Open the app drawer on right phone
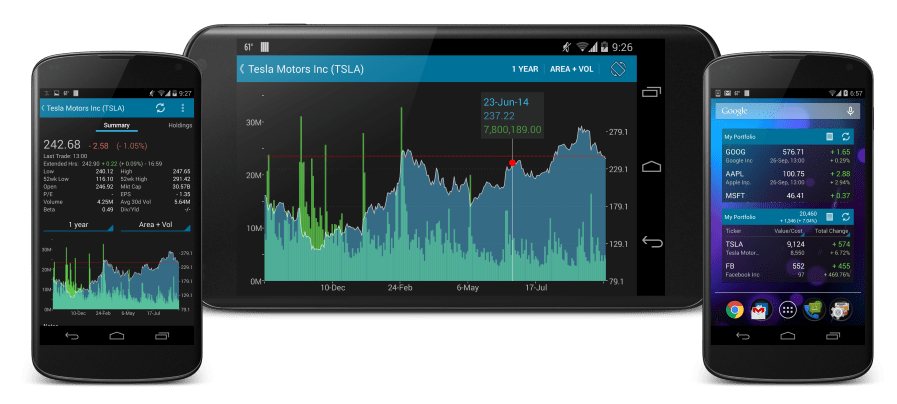This screenshot has height=404, width=897. point(787,310)
